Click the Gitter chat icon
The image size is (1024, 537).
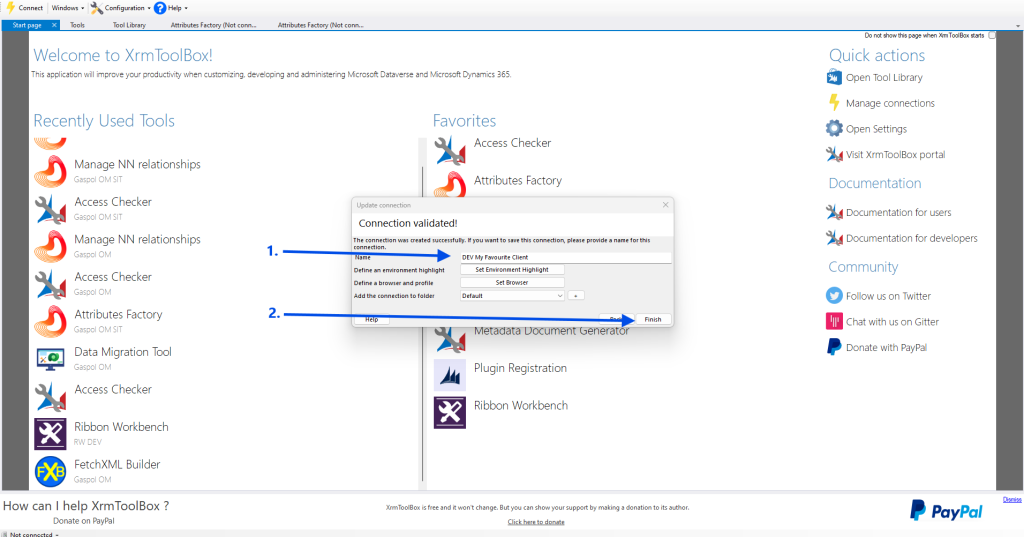tap(834, 321)
